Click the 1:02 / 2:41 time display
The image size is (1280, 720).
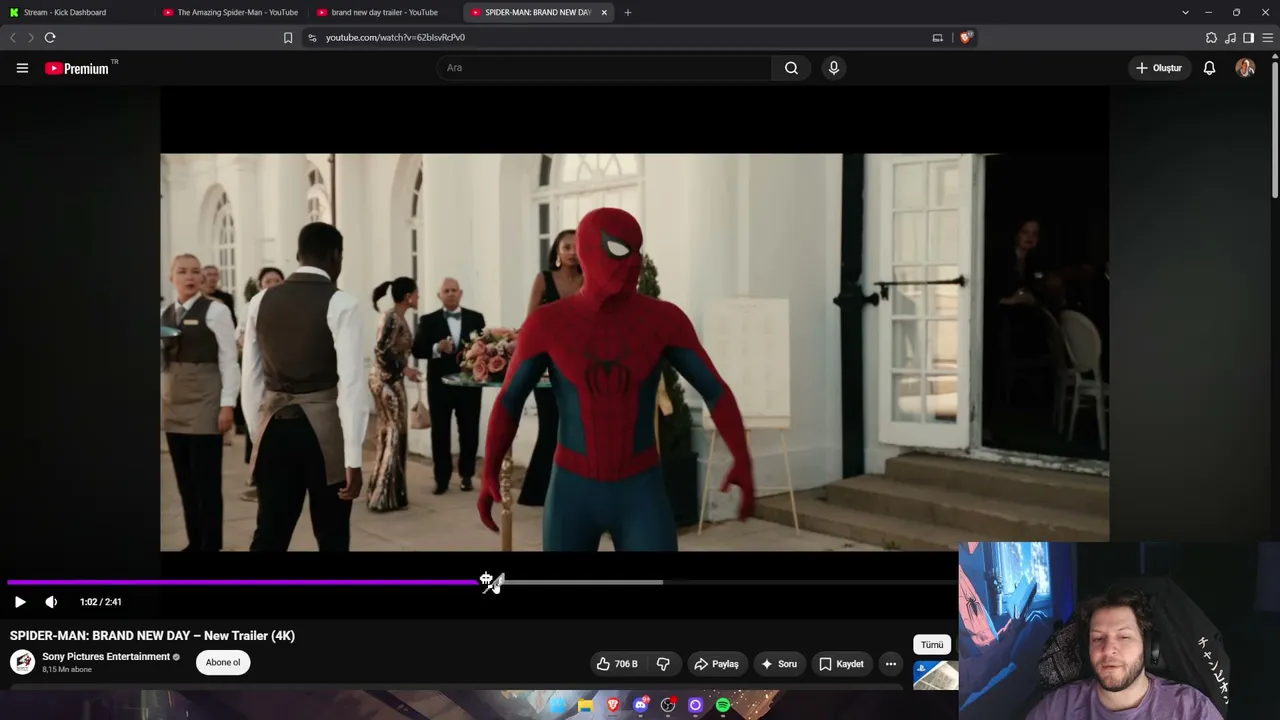100,602
